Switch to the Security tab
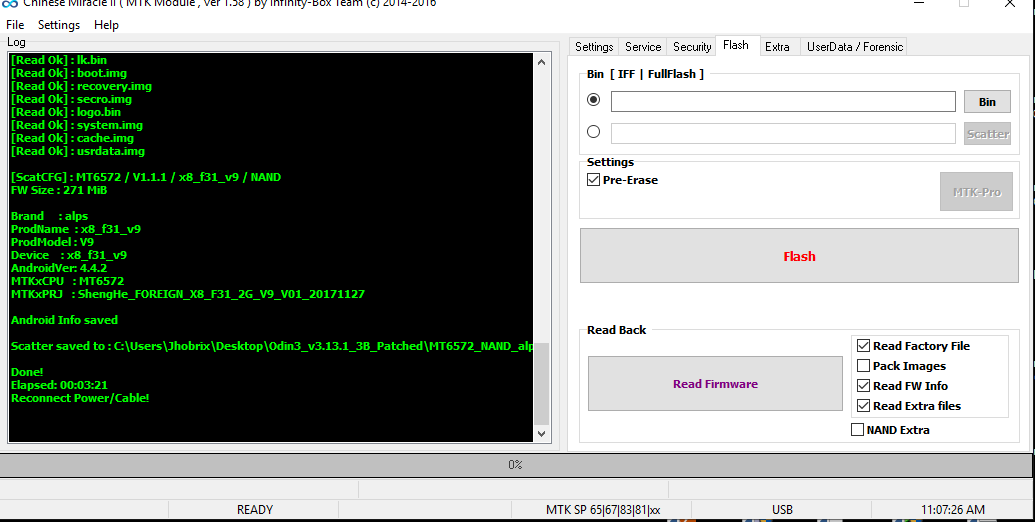Viewport: 1035px width, 522px height. click(x=692, y=47)
